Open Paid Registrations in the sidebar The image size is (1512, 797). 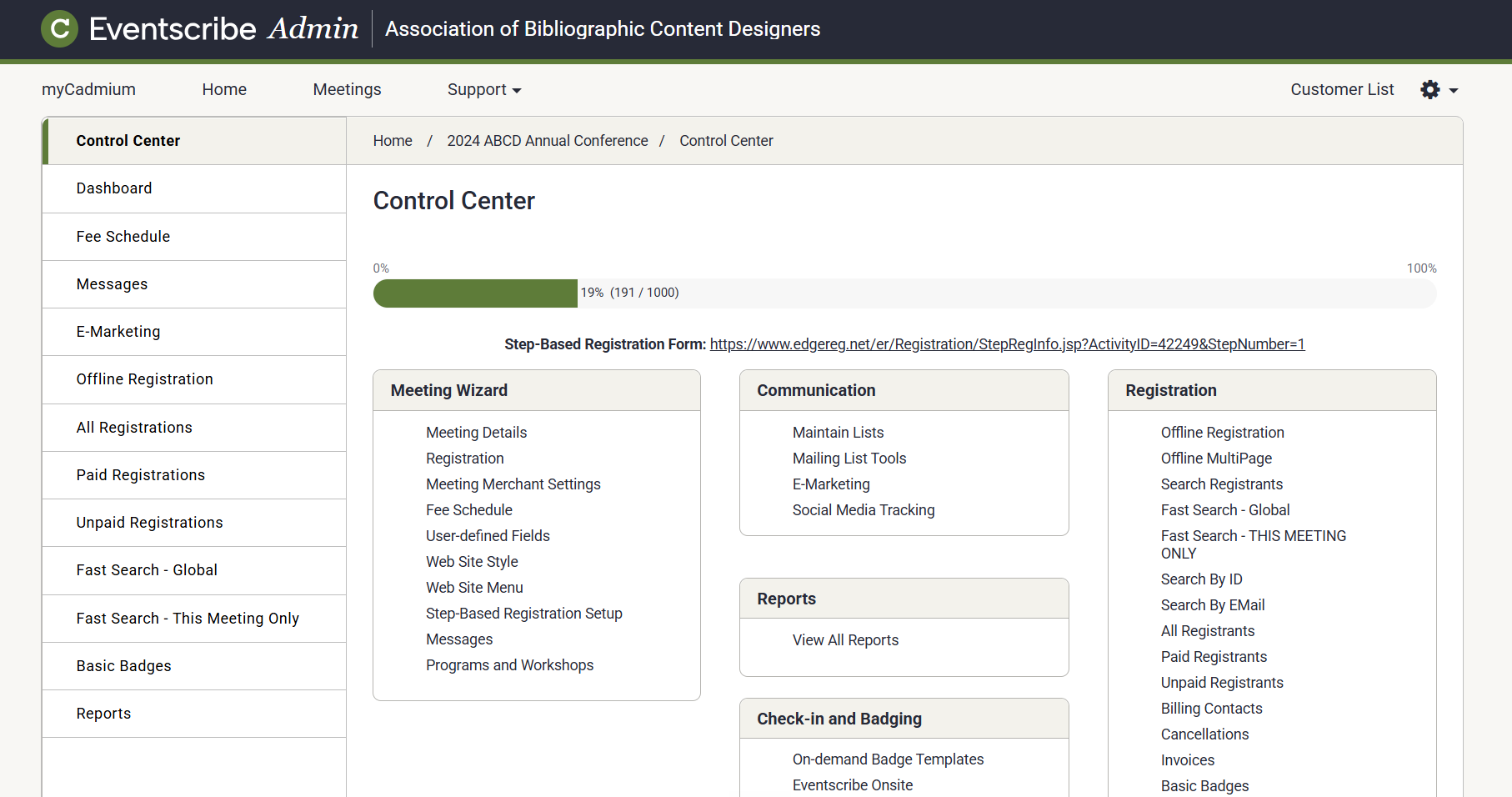194,475
